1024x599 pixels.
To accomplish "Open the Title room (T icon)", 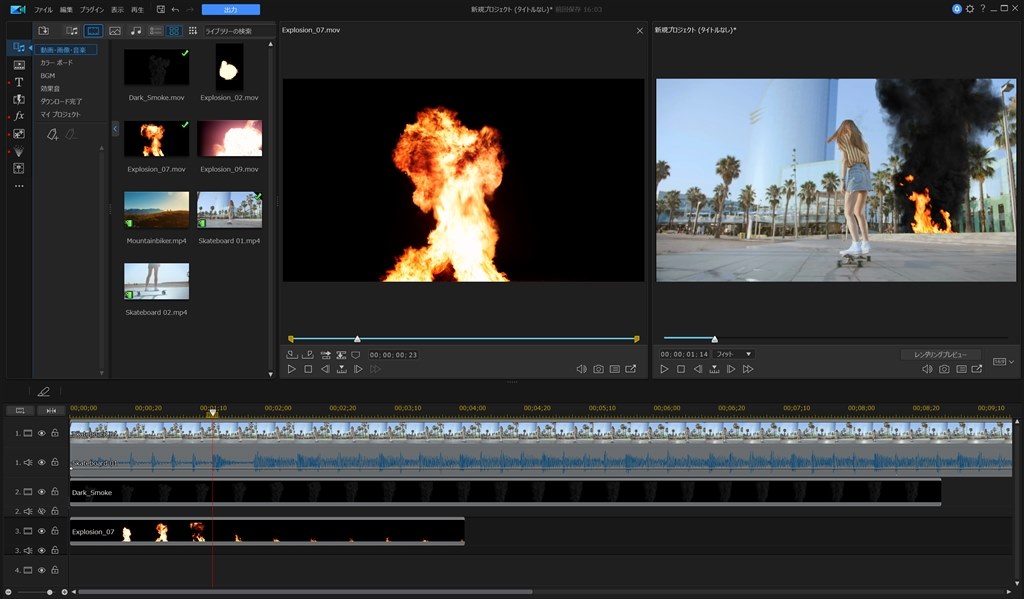I will [x=18, y=82].
